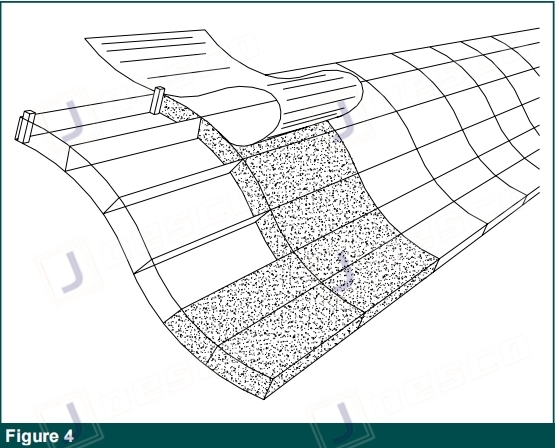558x448 pixels.
Task: Click the 'Figure 4' caption text
Action: point(40,436)
